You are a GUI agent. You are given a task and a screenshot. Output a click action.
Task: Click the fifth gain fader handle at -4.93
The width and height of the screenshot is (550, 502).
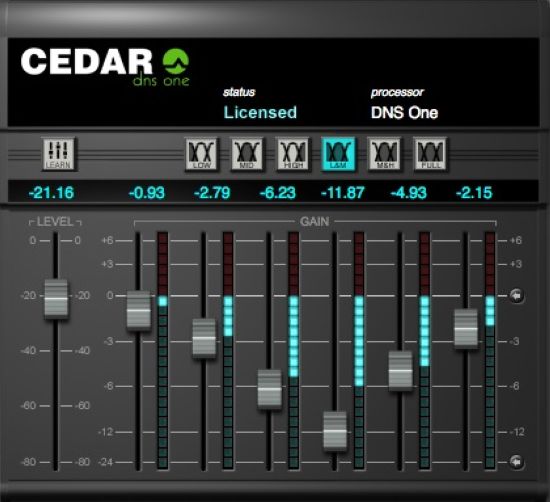click(401, 371)
